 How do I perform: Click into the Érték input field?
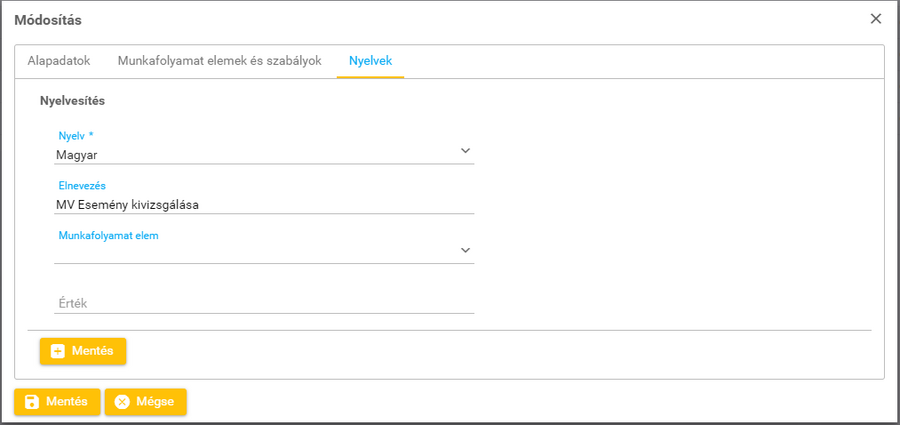264,303
